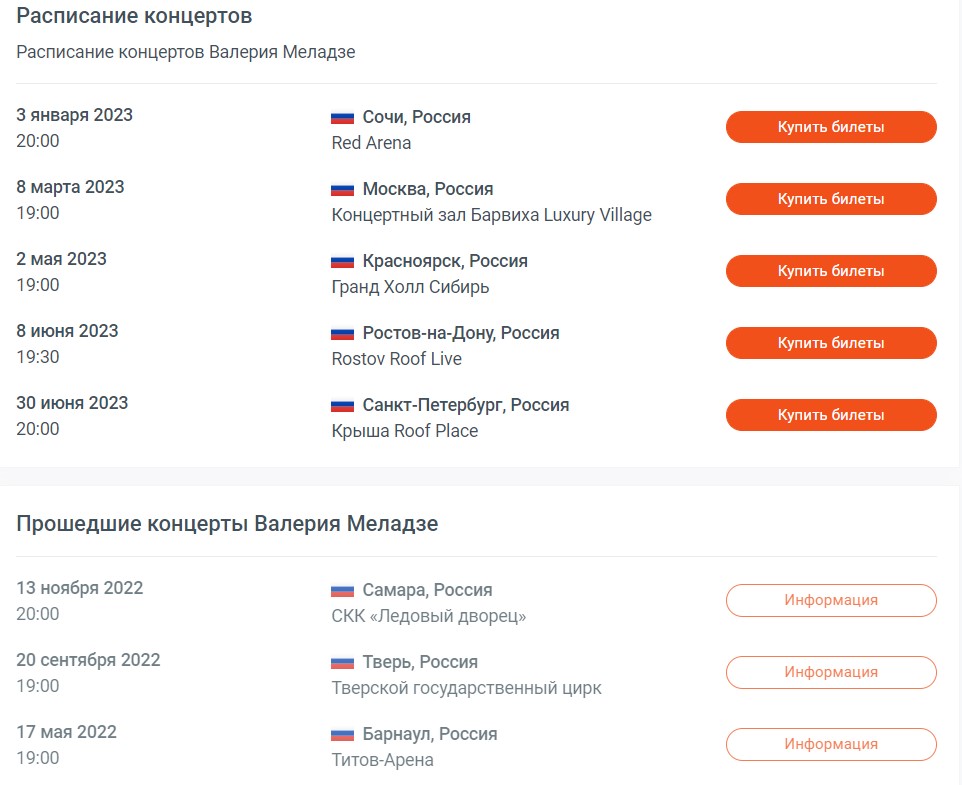962x785 pixels.
Task: Click Информация for the Тверь show
Action: coord(830,672)
